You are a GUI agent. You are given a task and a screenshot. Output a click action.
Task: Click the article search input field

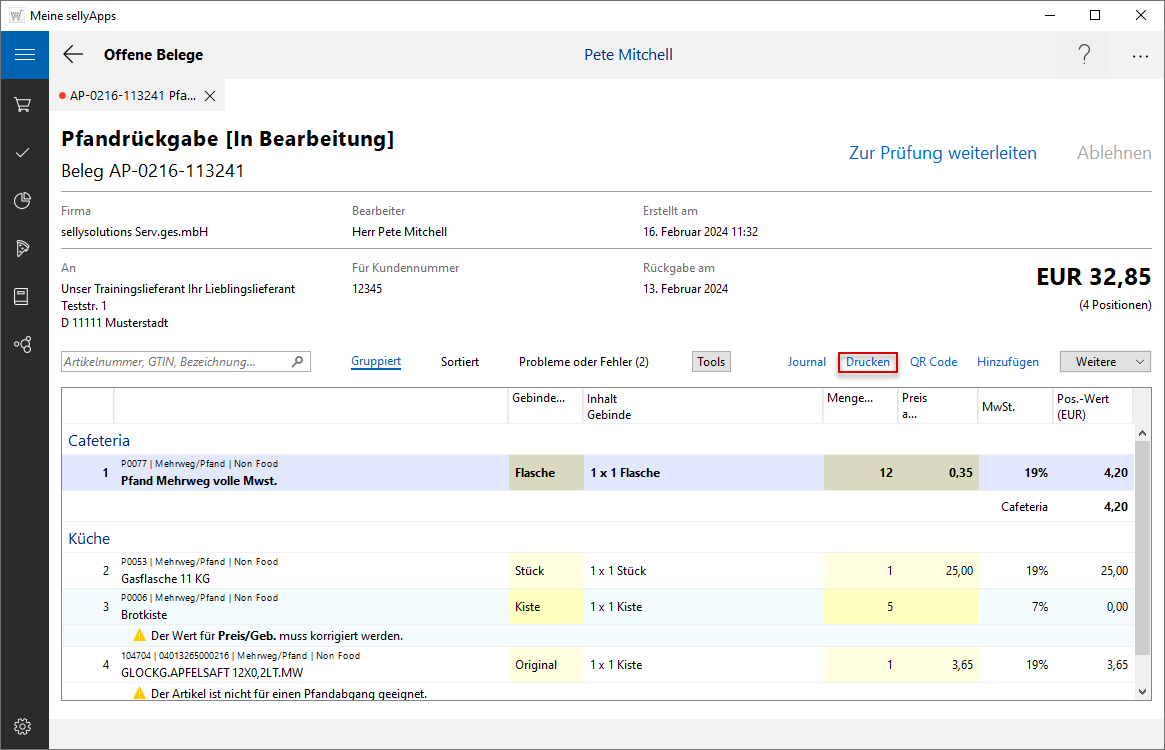tap(176, 362)
